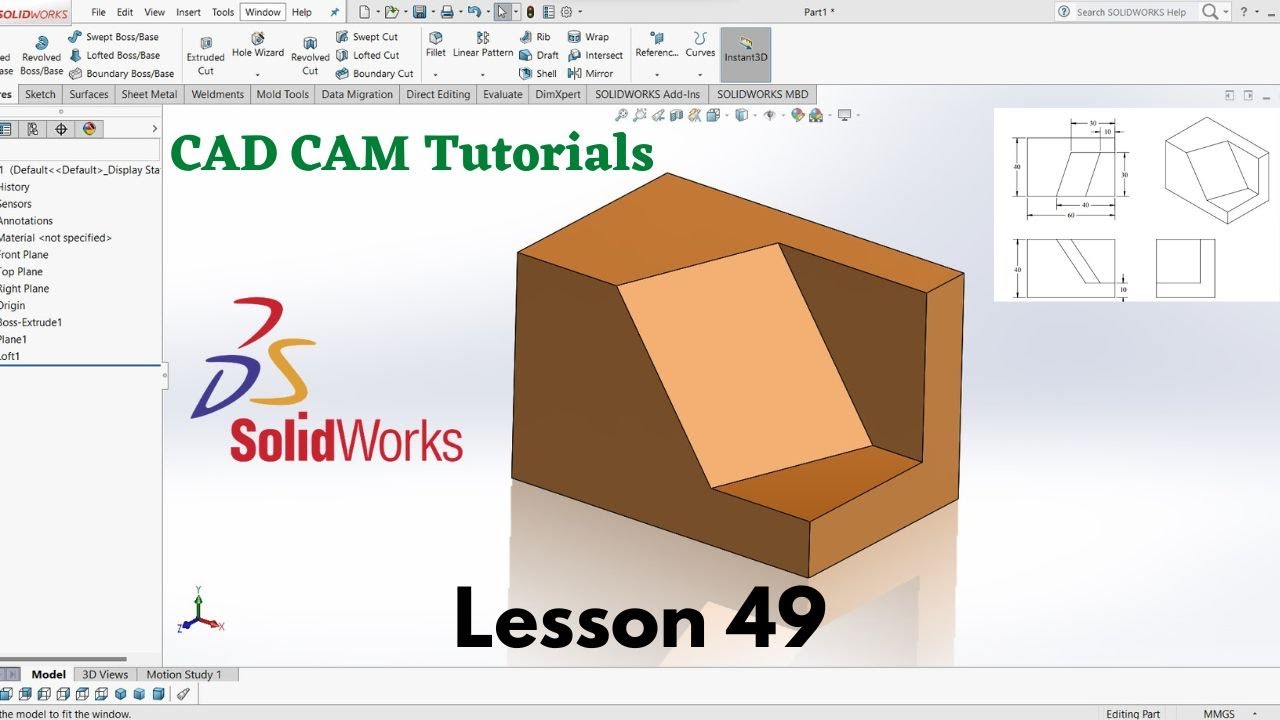The height and width of the screenshot is (720, 1280).
Task: Open the Reference Geometry dropdown arrow
Action: (657, 75)
